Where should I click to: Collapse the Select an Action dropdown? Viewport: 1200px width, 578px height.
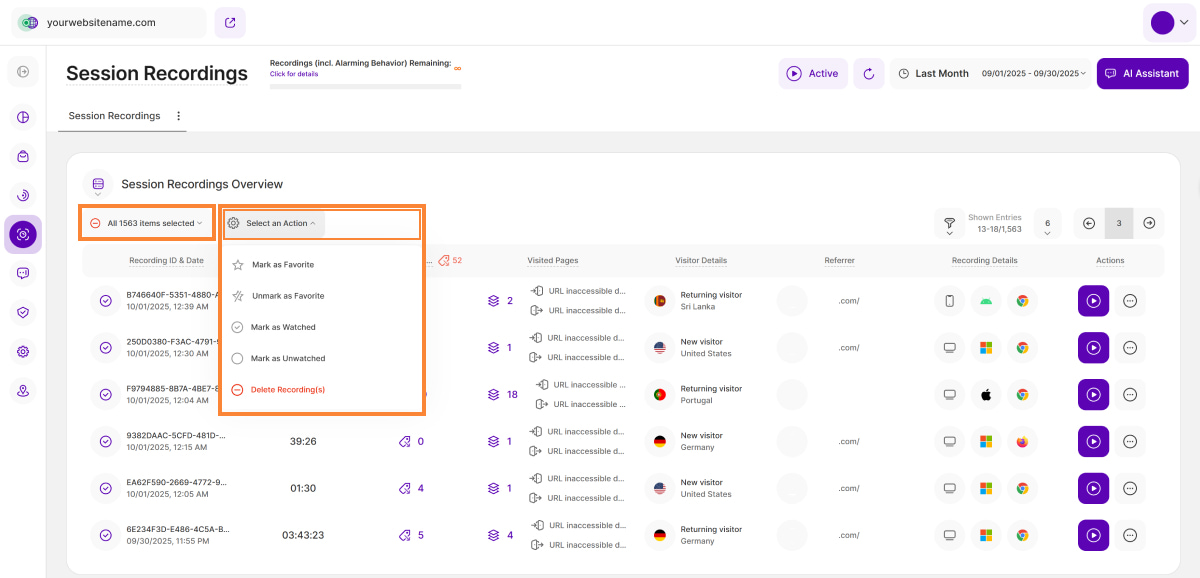tap(273, 223)
